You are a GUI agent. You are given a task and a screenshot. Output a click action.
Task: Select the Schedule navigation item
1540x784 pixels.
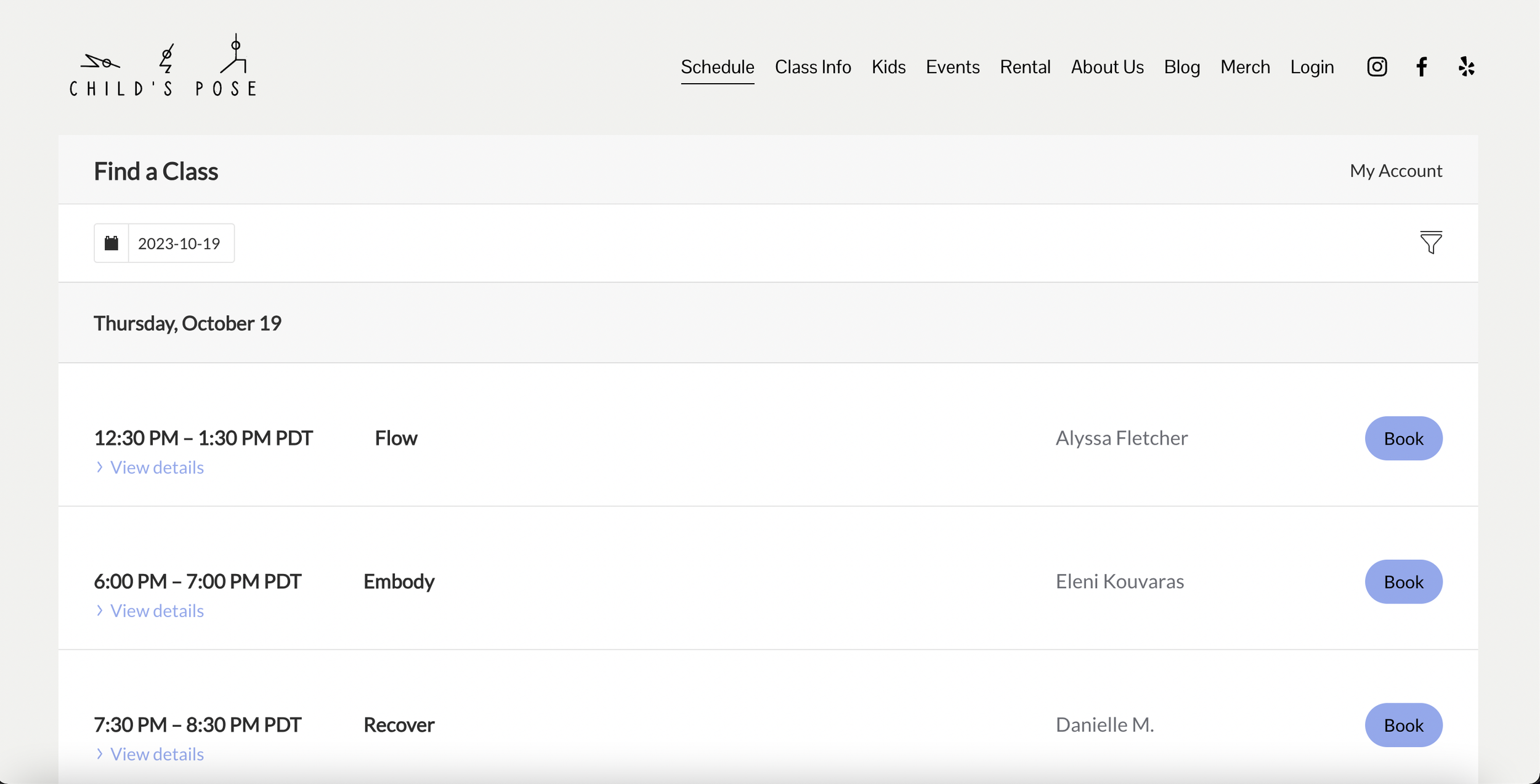tap(717, 67)
